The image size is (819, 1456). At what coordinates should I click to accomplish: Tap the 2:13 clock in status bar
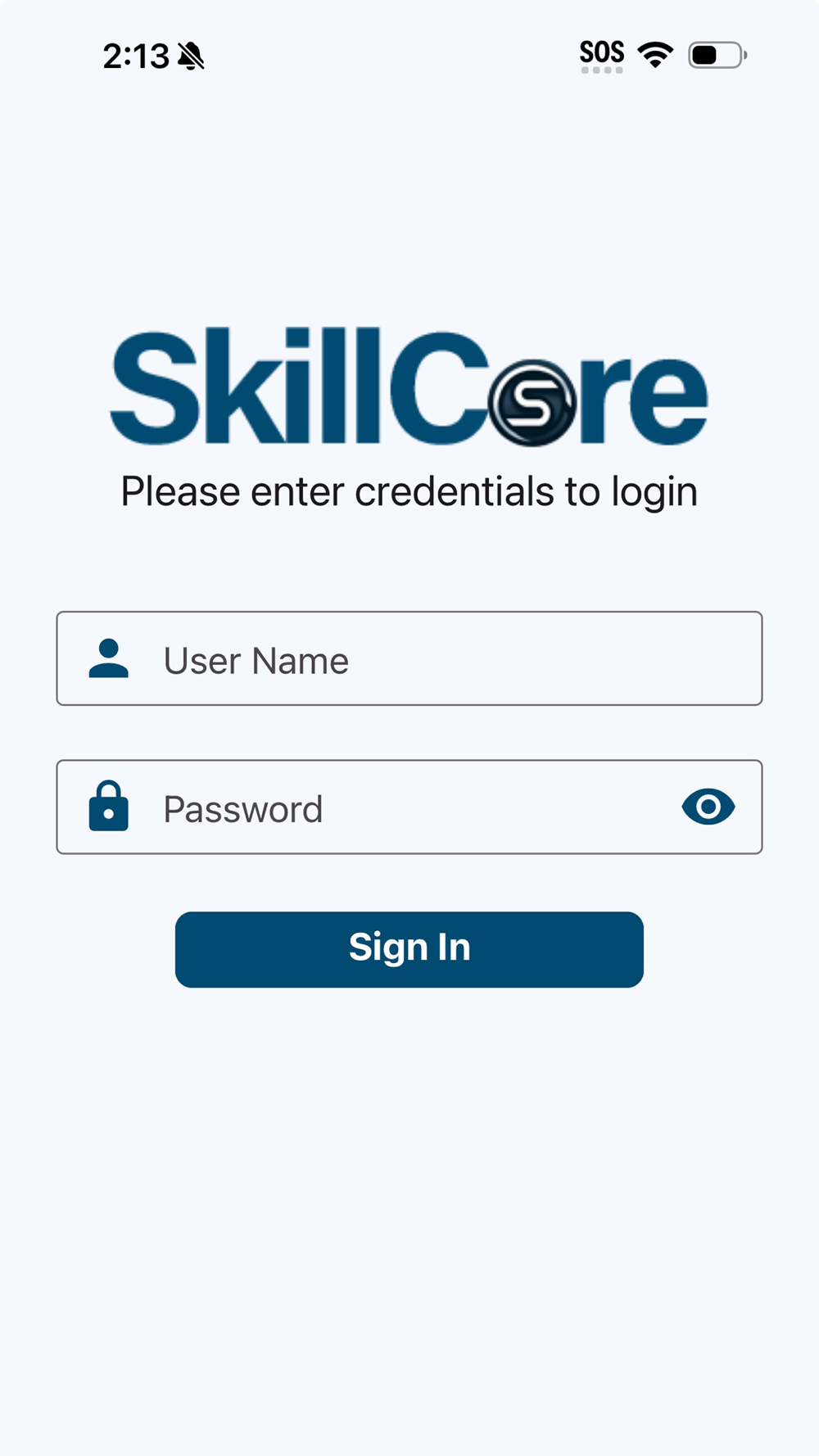pyautogui.click(x=136, y=57)
